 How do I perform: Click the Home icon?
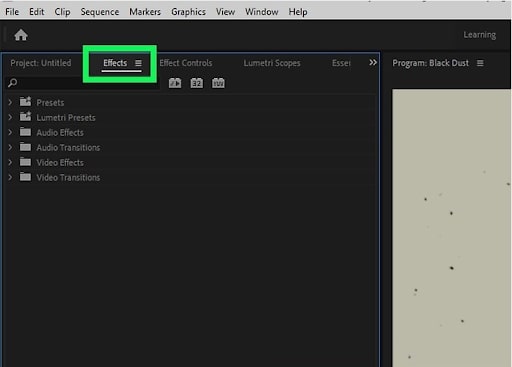coord(21,35)
